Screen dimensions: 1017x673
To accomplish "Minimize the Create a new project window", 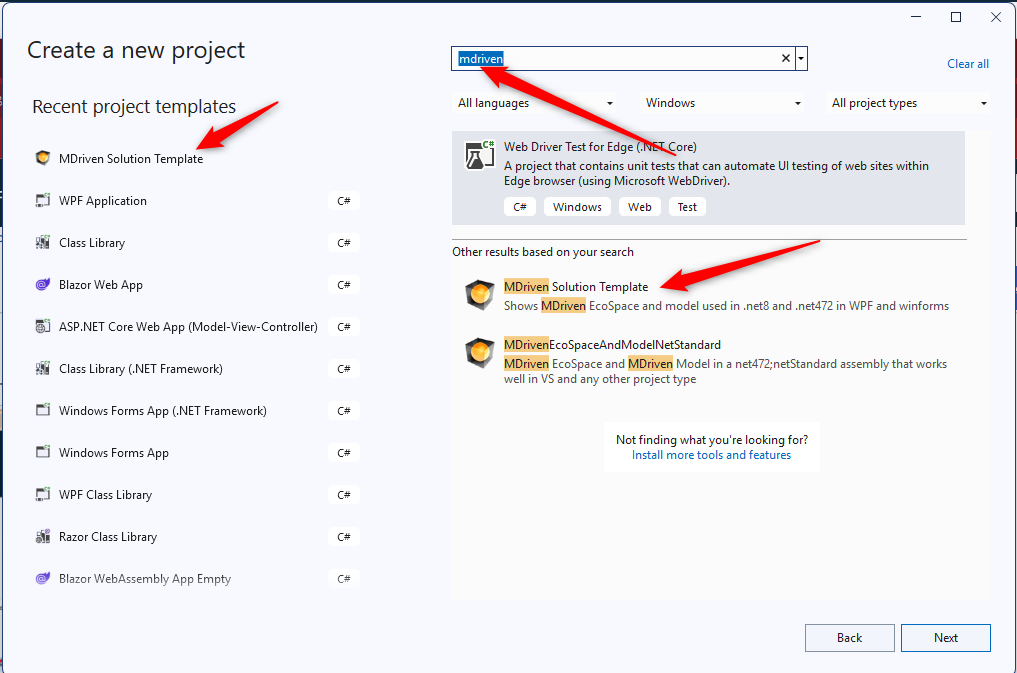I will 916,17.
